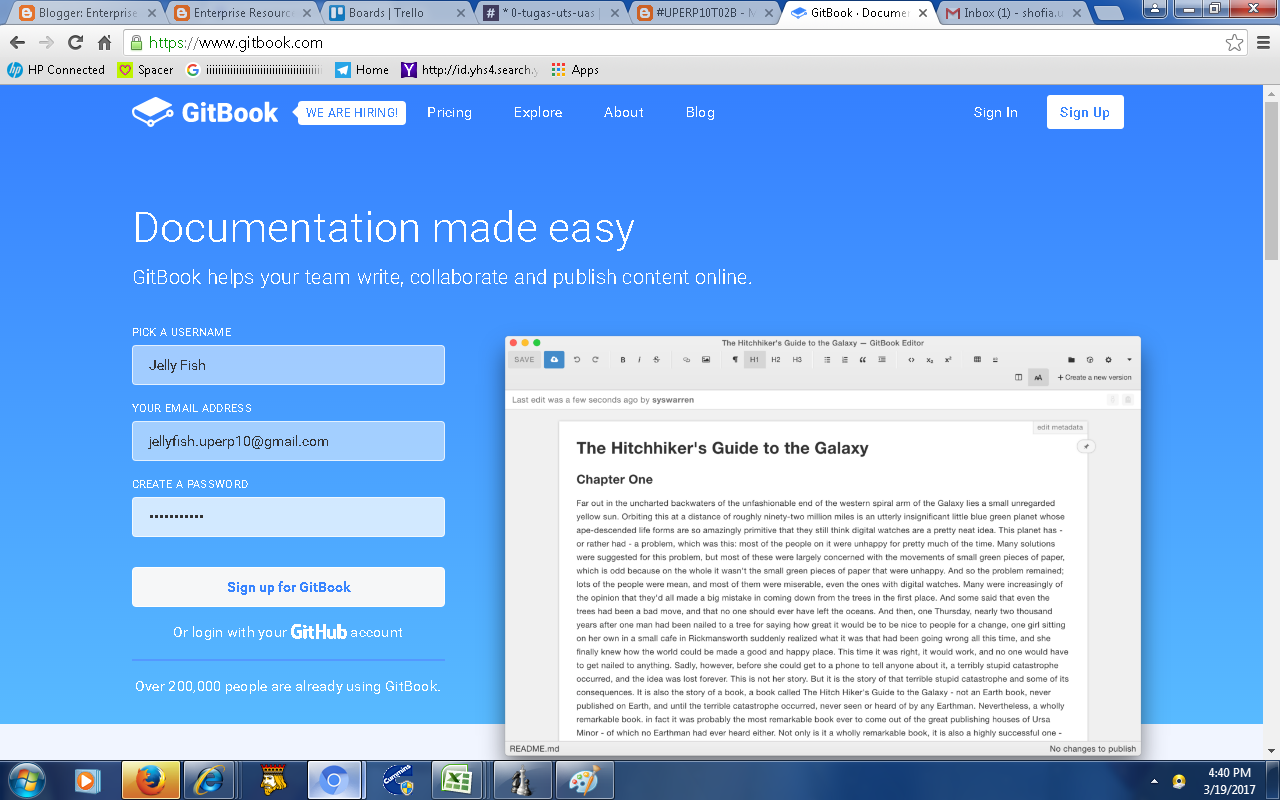This screenshot has width=1280, height=800.
Task: Open the Yahoo id.yhs4.search bookmark
Action: tap(470, 70)
